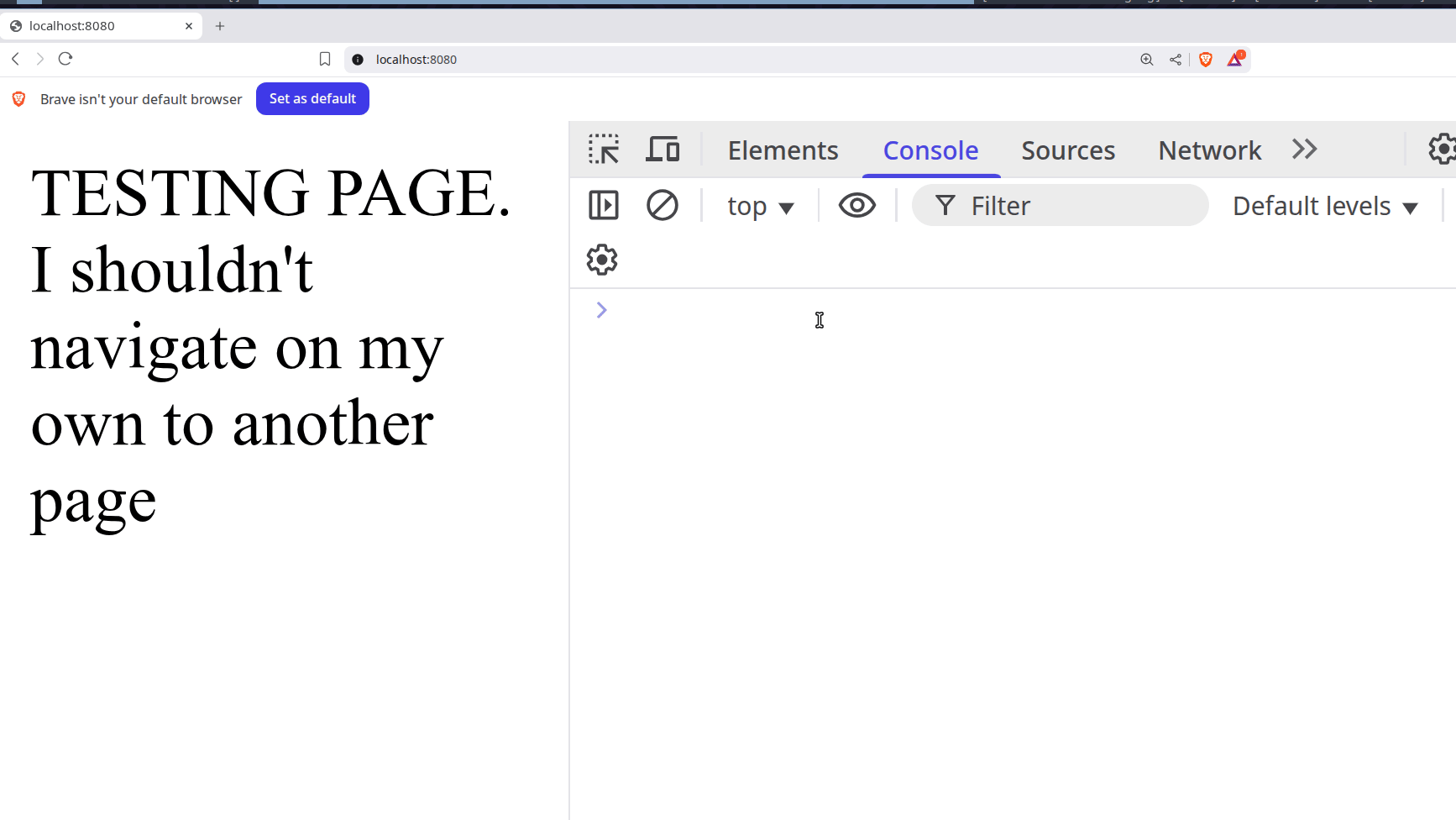Click the Brave Shields icon in address bar
This screenshot has width=1456, height=820.
point(1206,60)
